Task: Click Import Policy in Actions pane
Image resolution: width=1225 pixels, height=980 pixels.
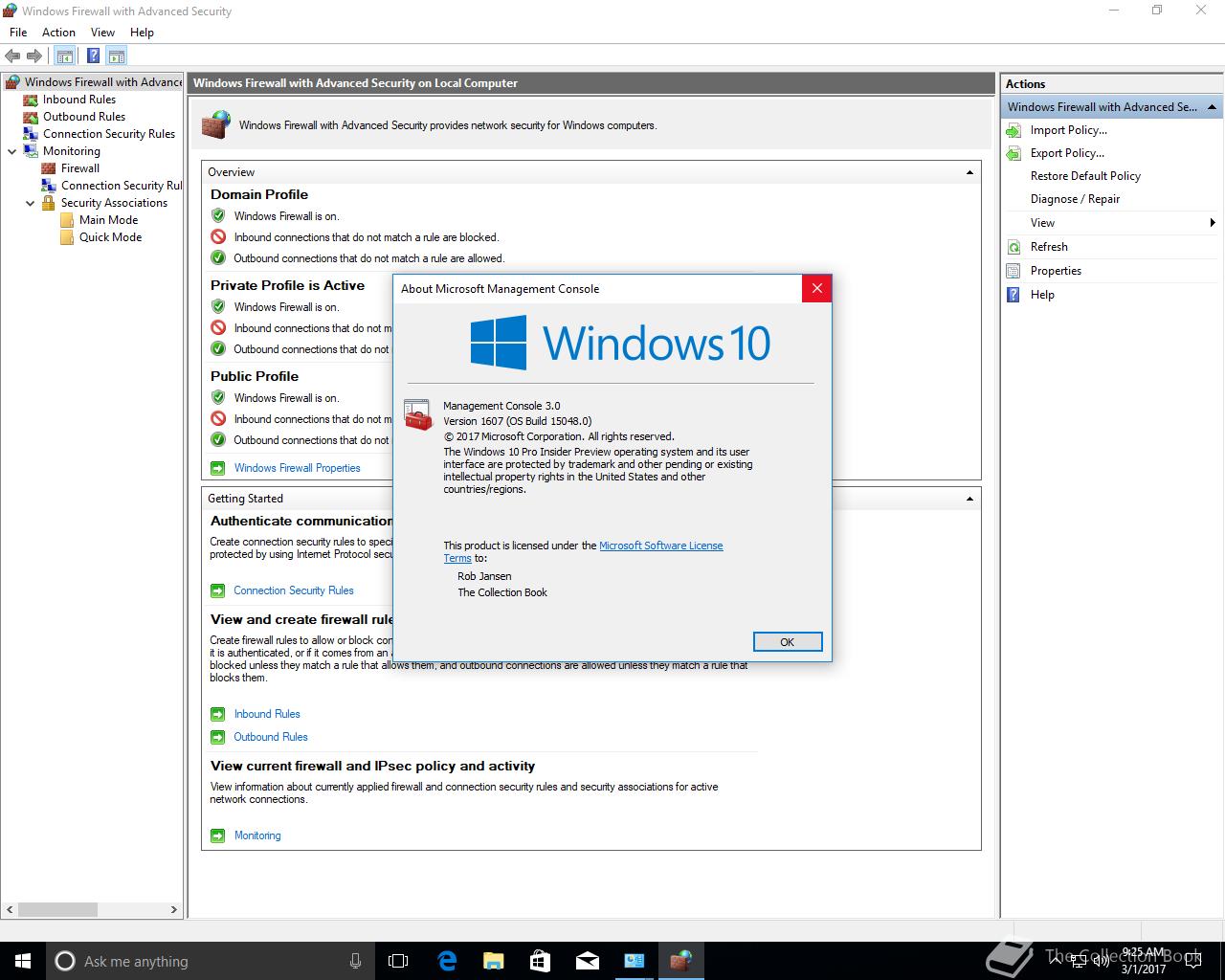Action: click(x=1069, y=130)
